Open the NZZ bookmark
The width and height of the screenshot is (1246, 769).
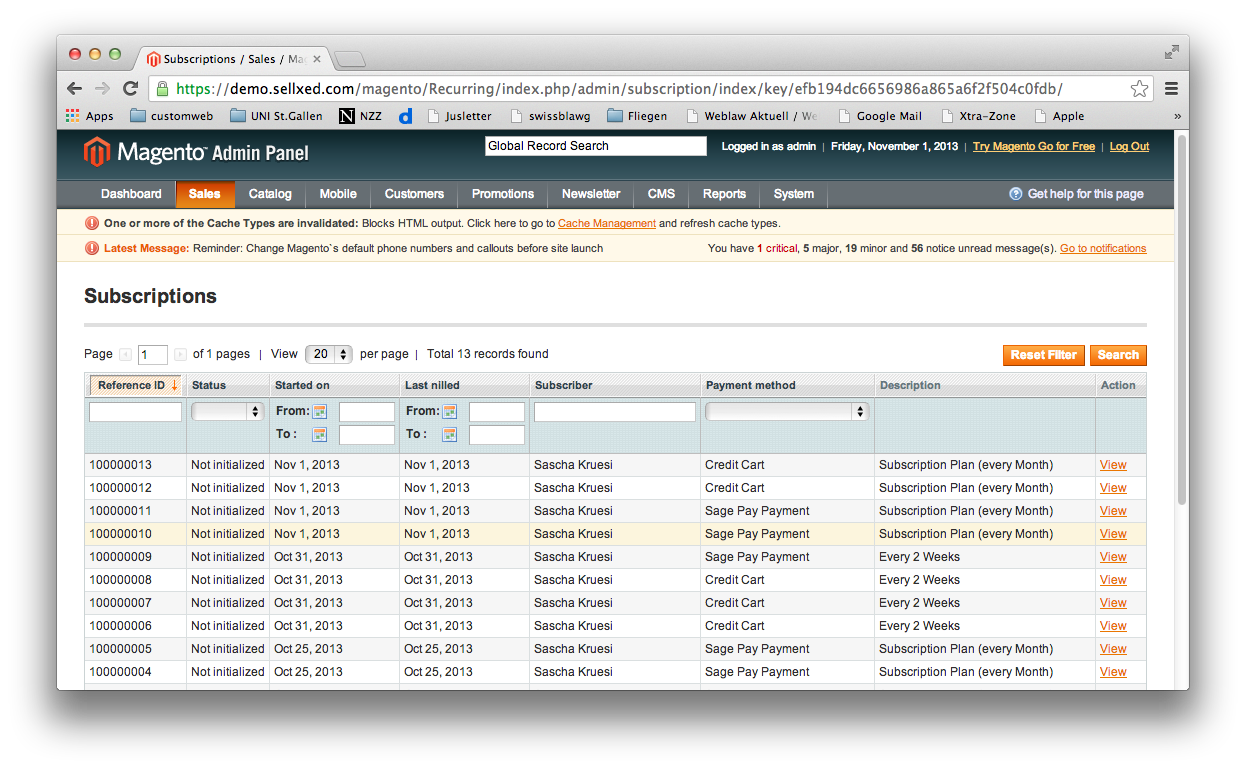point(360,116)
